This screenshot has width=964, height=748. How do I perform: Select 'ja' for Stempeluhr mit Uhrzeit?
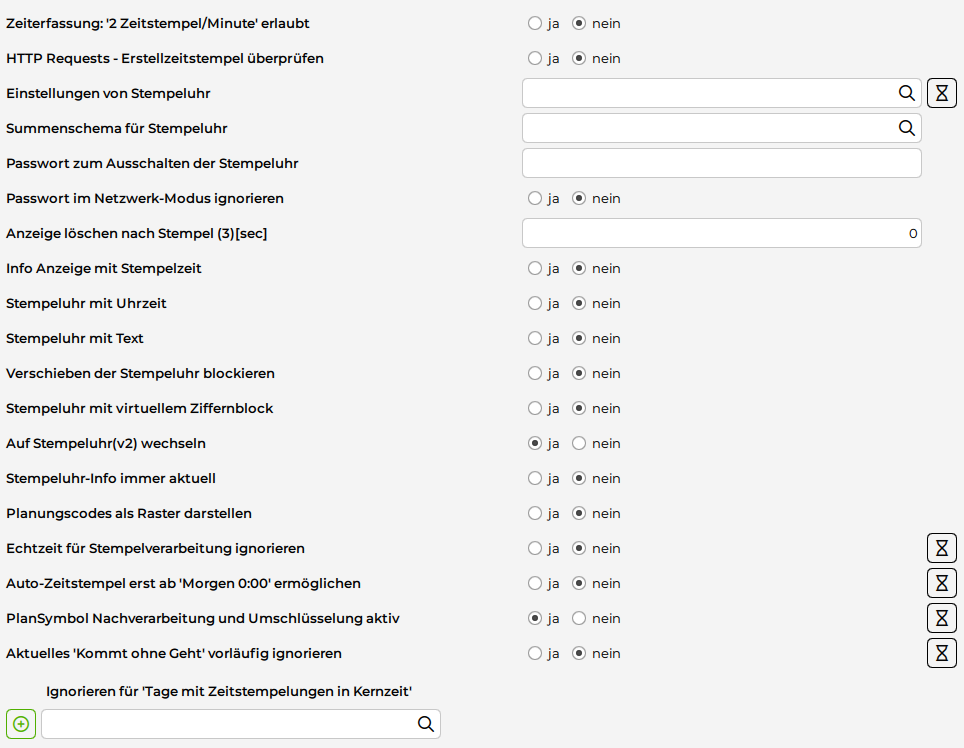(535, 303)
